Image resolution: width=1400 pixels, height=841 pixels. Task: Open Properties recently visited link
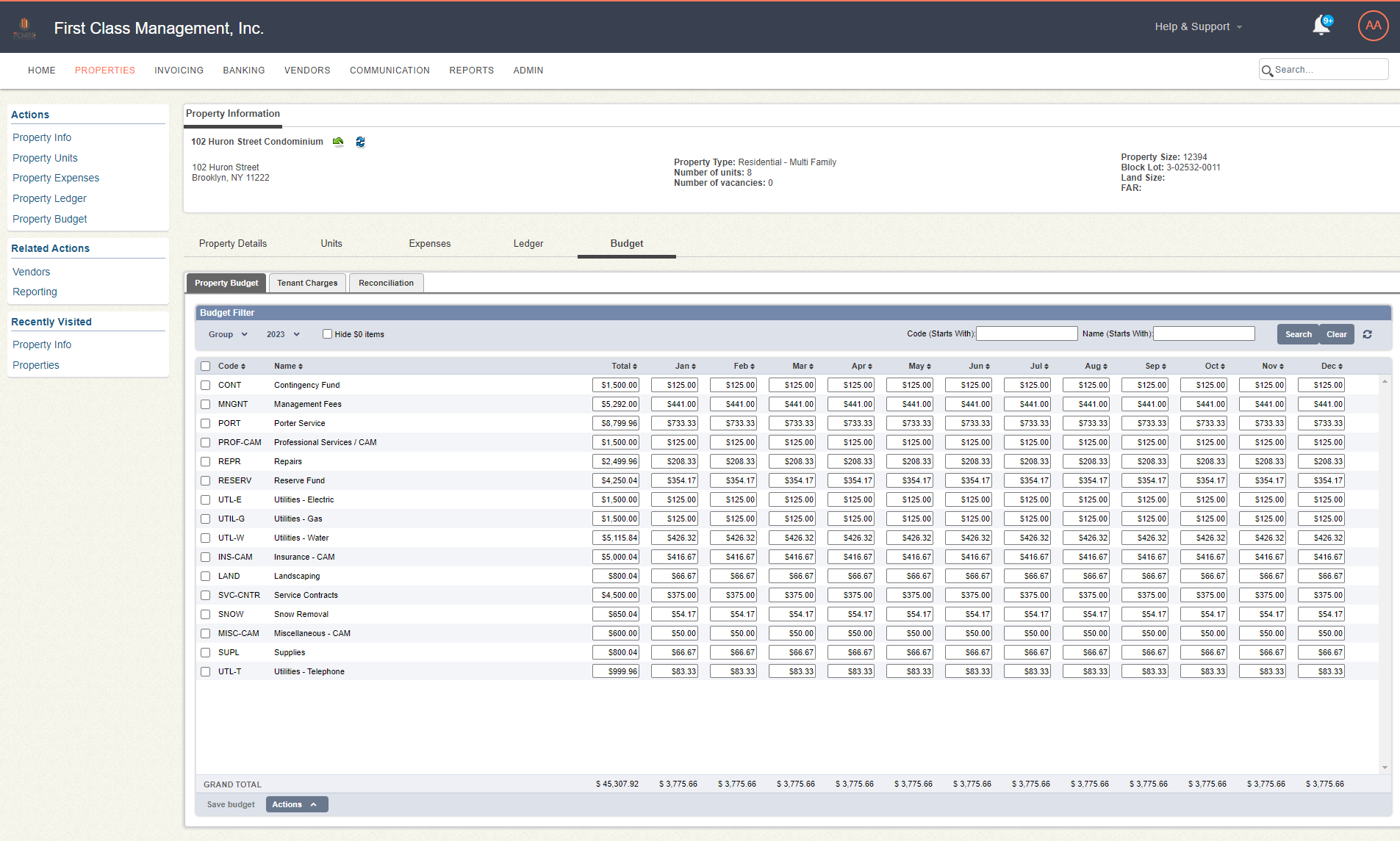click(x=36, y=365)
